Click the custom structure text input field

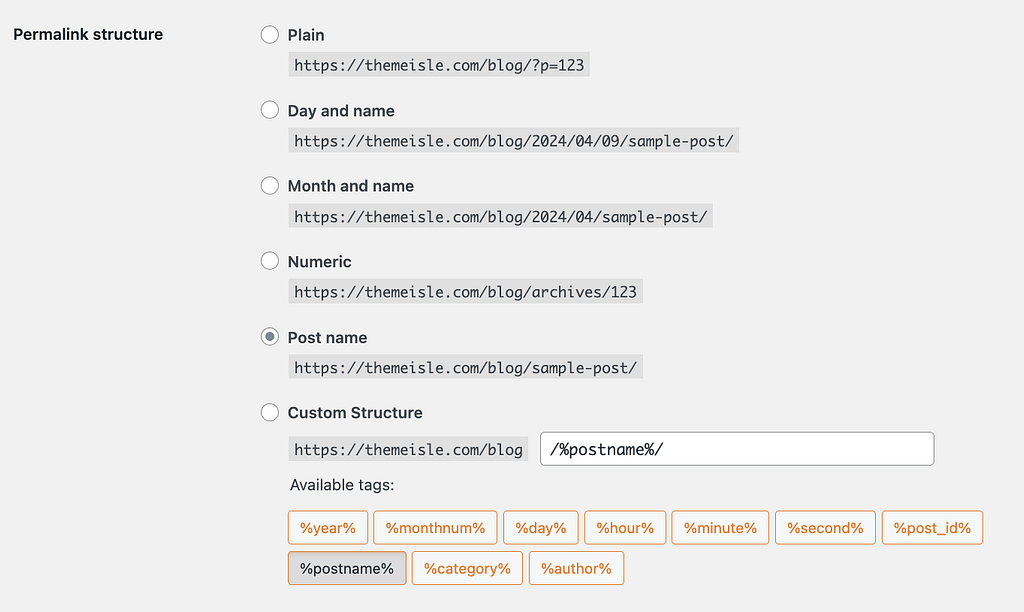click(x=737, y=449)
